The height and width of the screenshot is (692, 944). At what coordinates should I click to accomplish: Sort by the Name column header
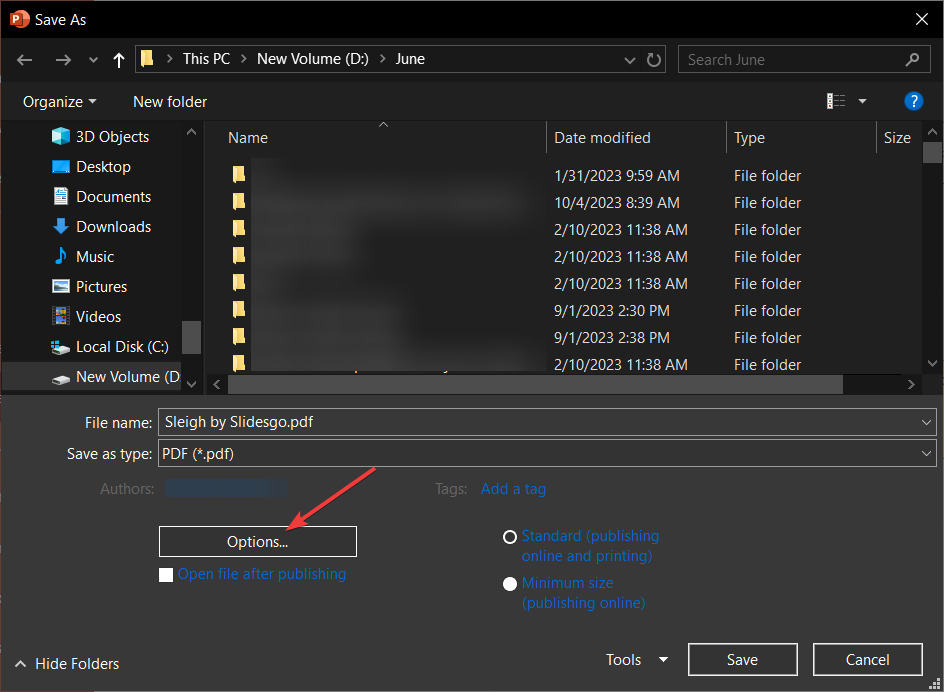click(x=248, y=138)
